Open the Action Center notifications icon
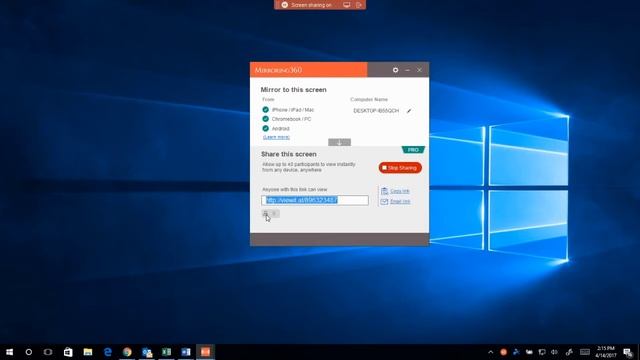This screenshot has height=360, width=640. (x=628, y=352)
